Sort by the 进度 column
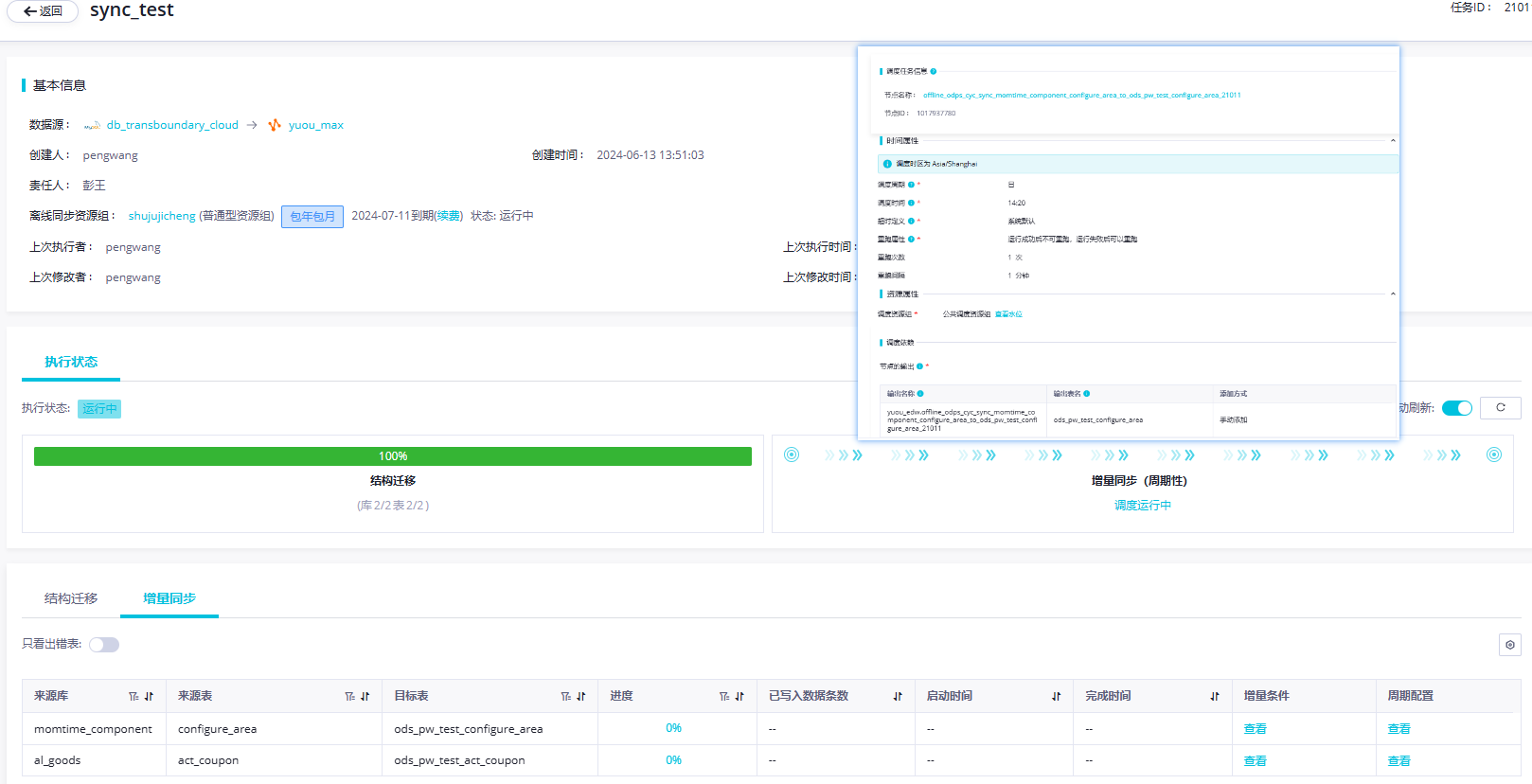The height and width of the screenshot is (784, 1532). coord(739,696)
